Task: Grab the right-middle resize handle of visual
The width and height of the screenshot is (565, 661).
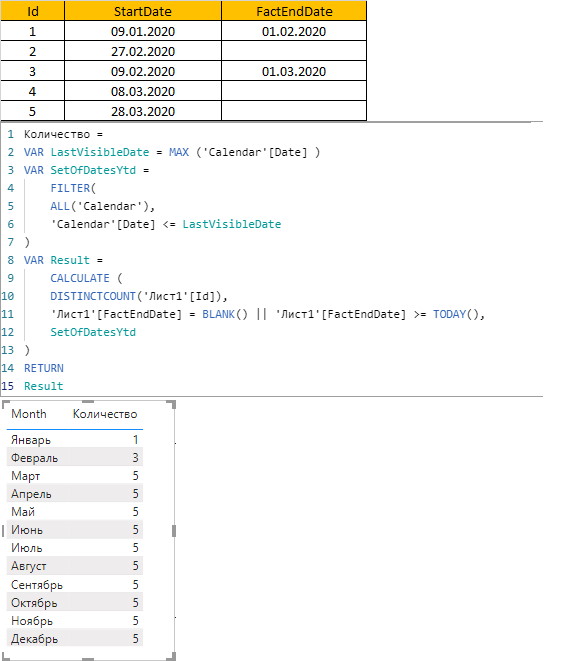Action: [x=174, y=531]
